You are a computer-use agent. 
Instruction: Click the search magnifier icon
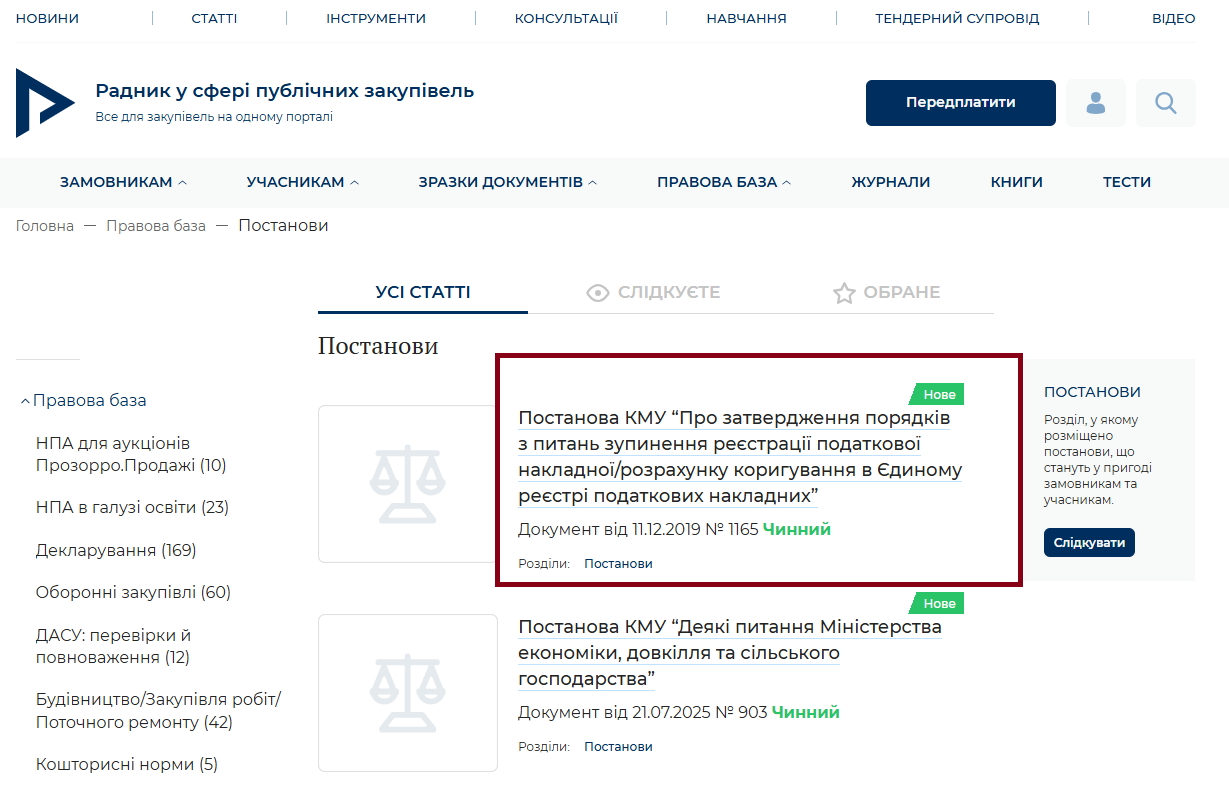1165,103
